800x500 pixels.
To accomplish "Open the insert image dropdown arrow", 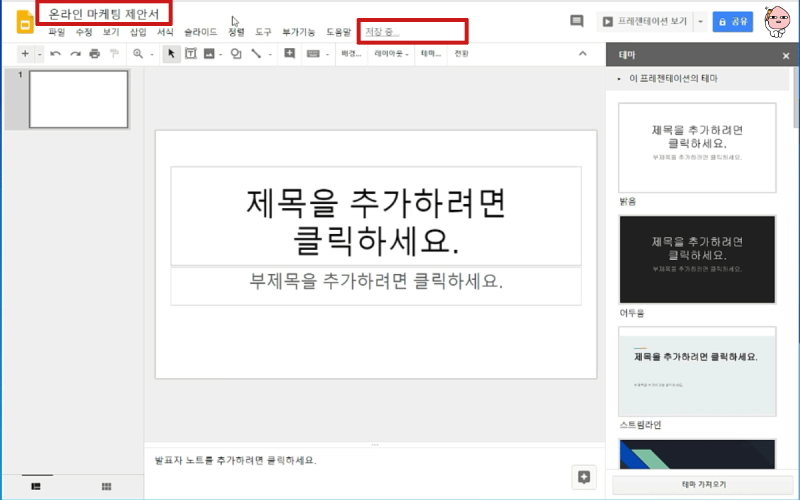I will click(220, 54).
